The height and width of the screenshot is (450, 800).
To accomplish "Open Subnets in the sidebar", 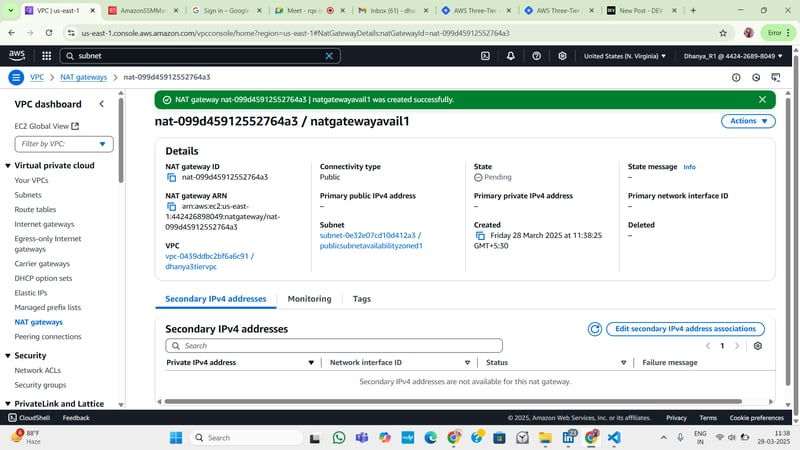I will (28, 195).
